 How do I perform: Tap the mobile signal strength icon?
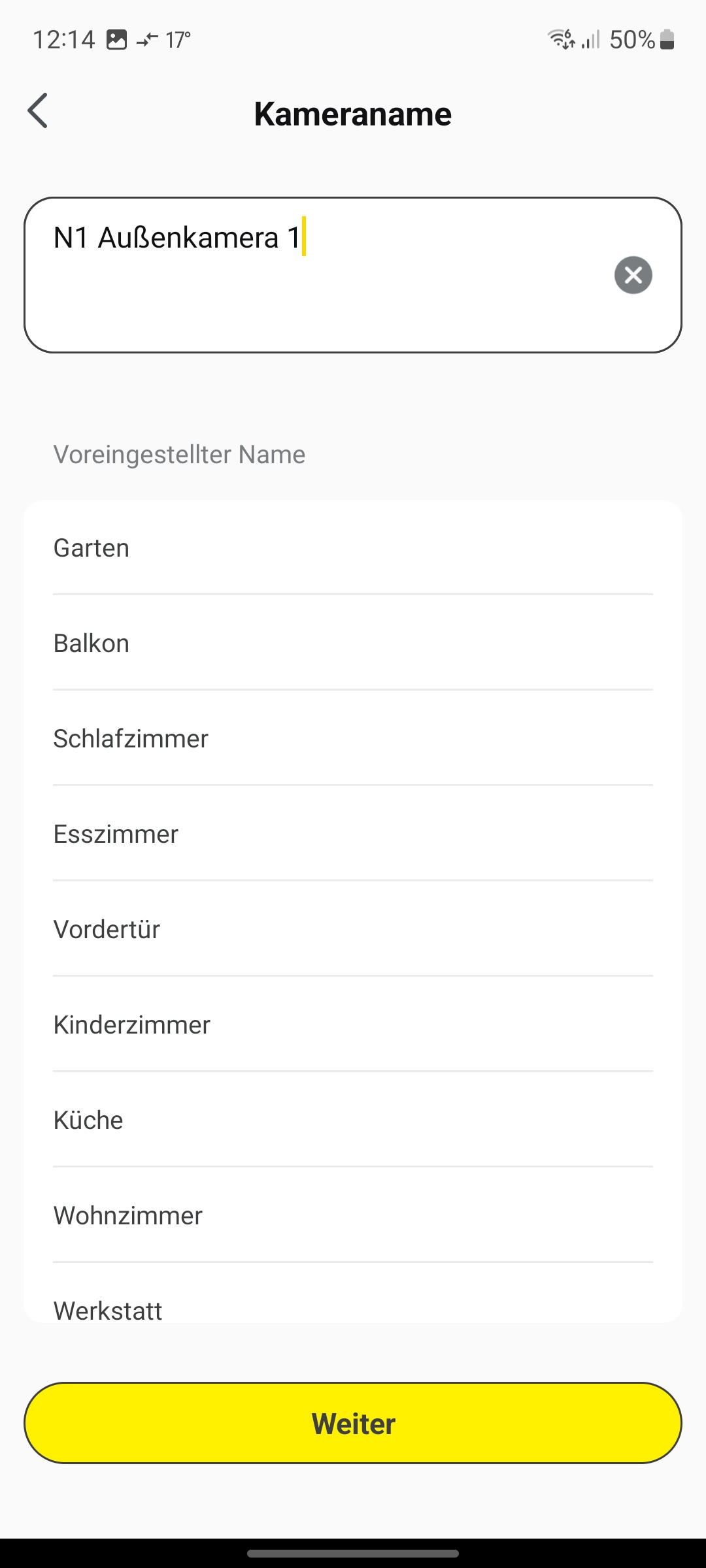590,40
